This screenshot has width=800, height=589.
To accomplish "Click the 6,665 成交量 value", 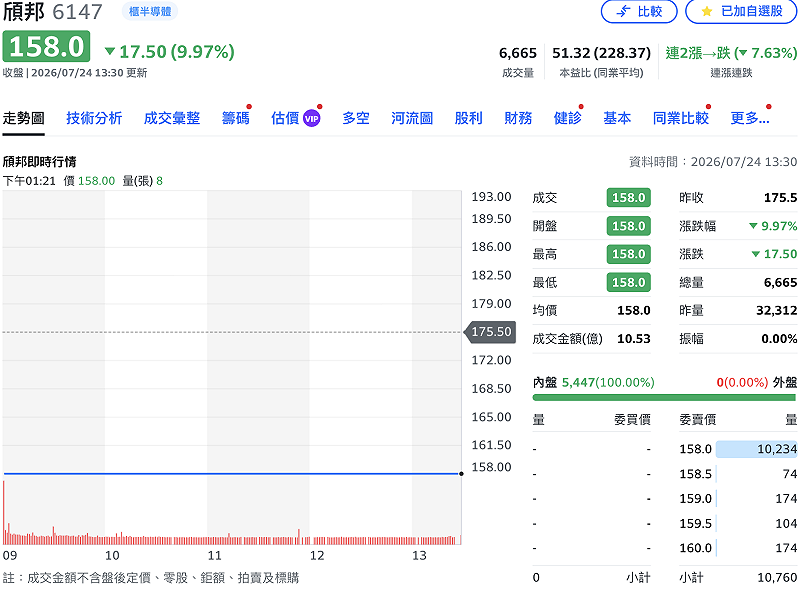I will 517,53.
